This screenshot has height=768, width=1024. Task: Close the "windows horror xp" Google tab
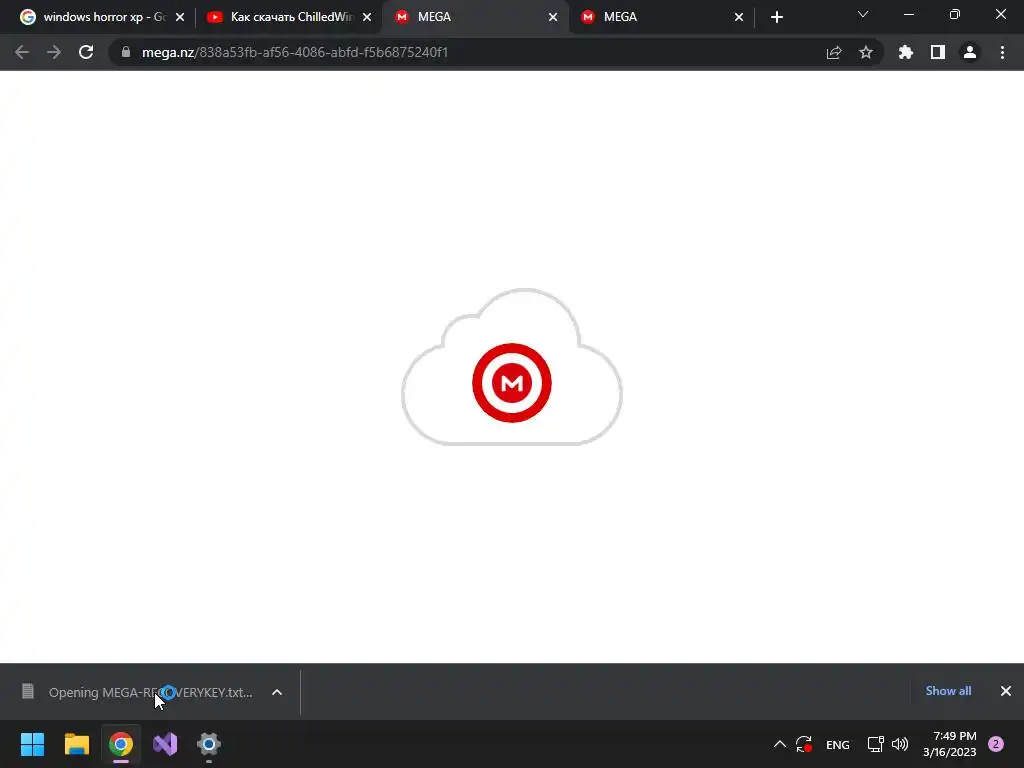pyautogui.click(x=180, y=17)
